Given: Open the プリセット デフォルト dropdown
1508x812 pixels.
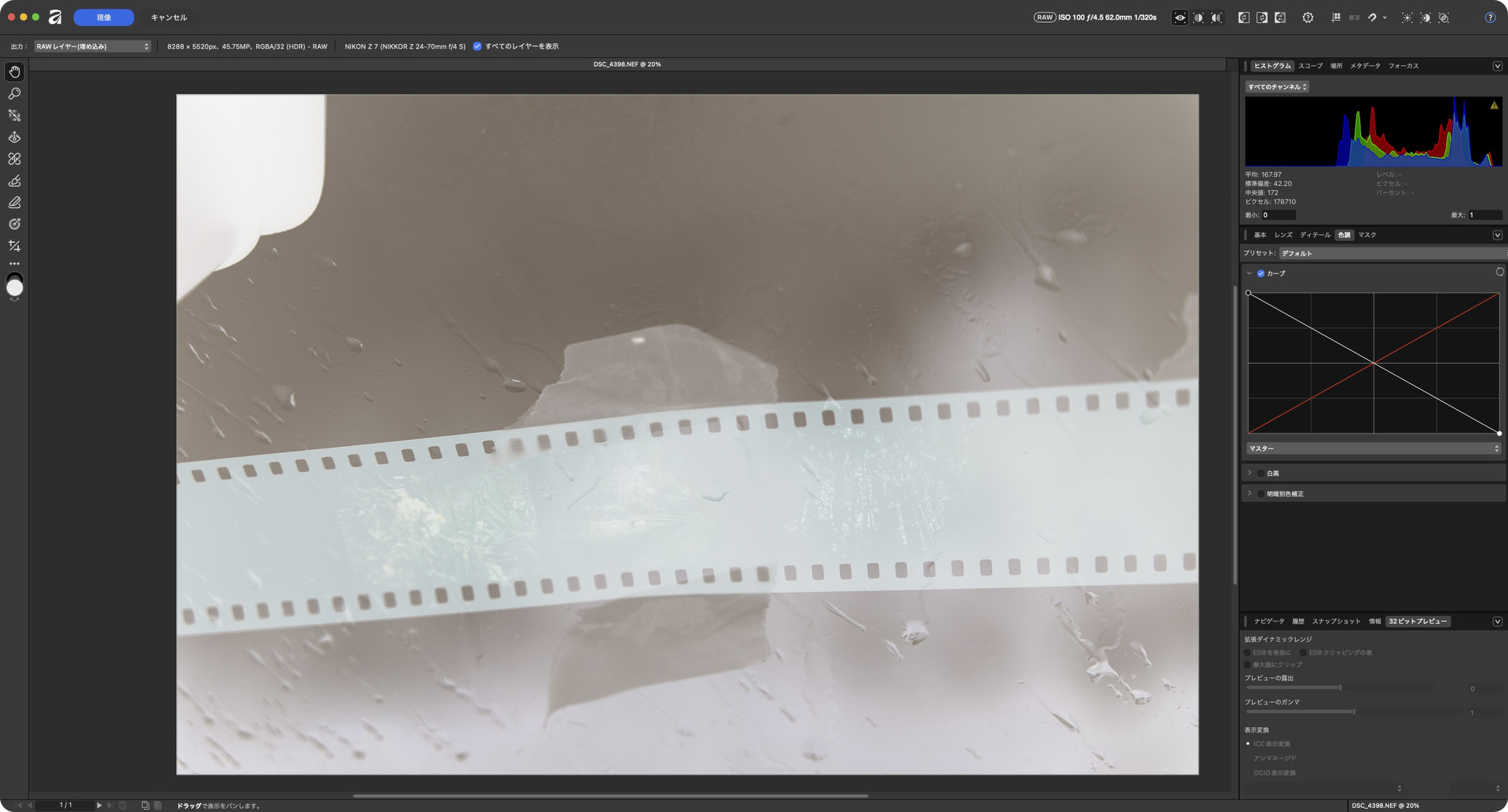Looking at the screenshot, I should [x=1392, y=254].
